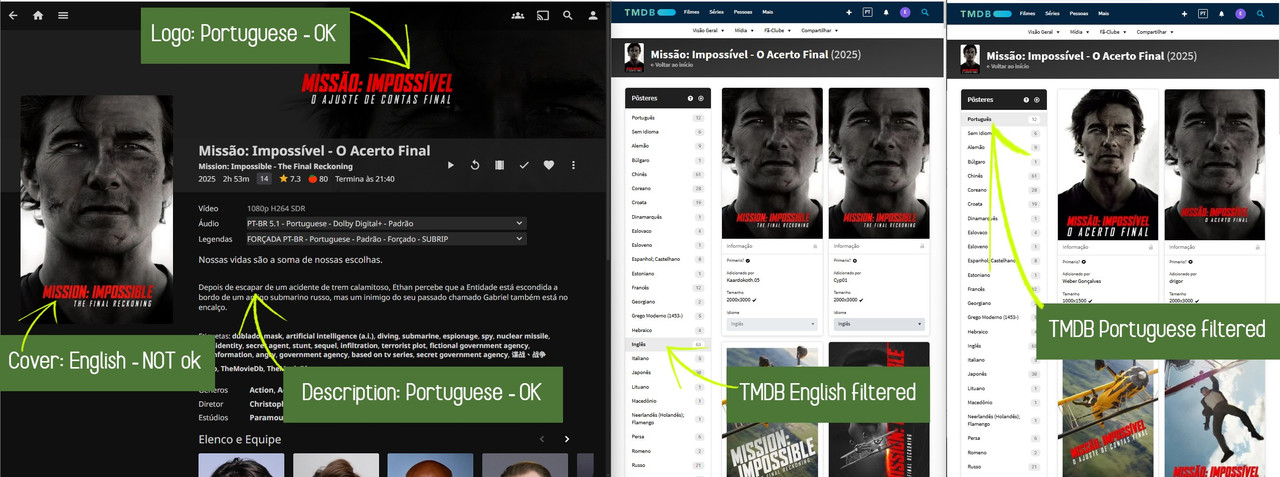Viewport: 1280px width, 477px height.
Task: Click 'Voltar ao início' in Portuguese-filtered TMDB window
Action: 1008,65
